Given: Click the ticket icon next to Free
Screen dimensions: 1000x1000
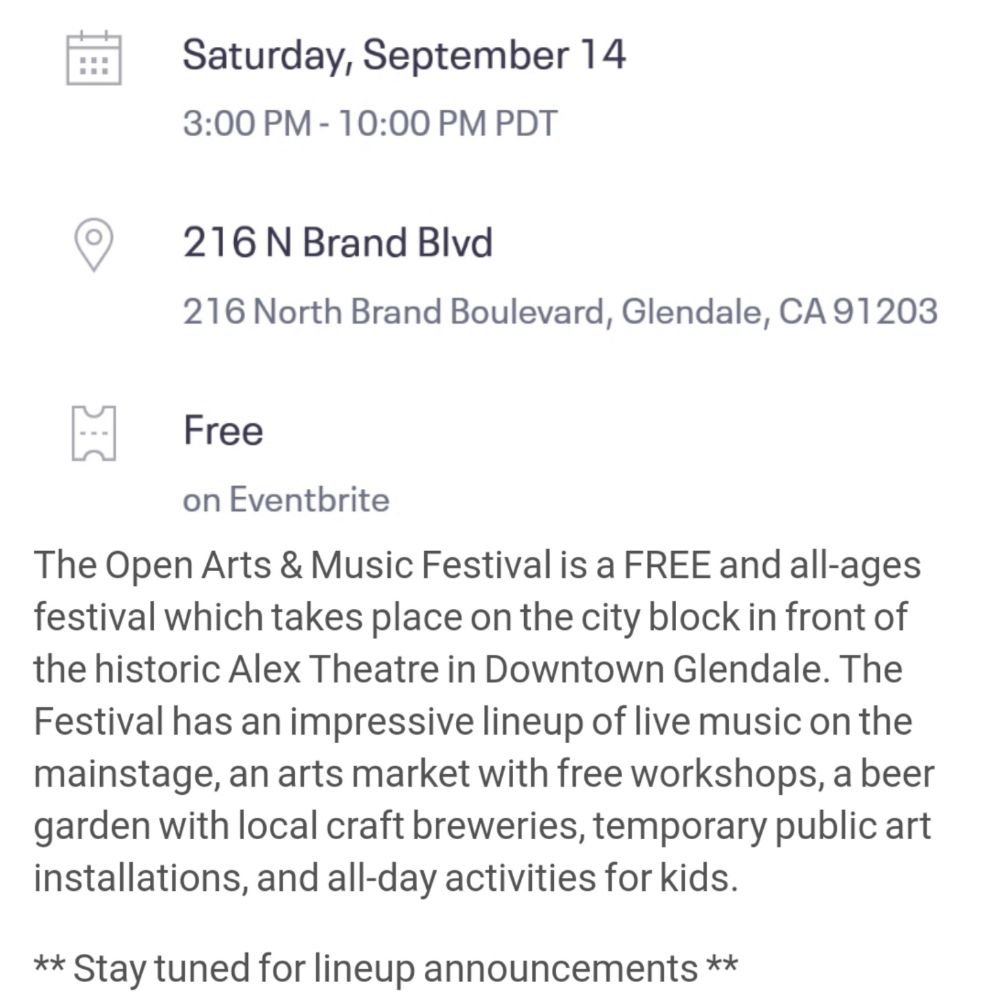Looking at the screenshot, I should (x=93, y=434).
